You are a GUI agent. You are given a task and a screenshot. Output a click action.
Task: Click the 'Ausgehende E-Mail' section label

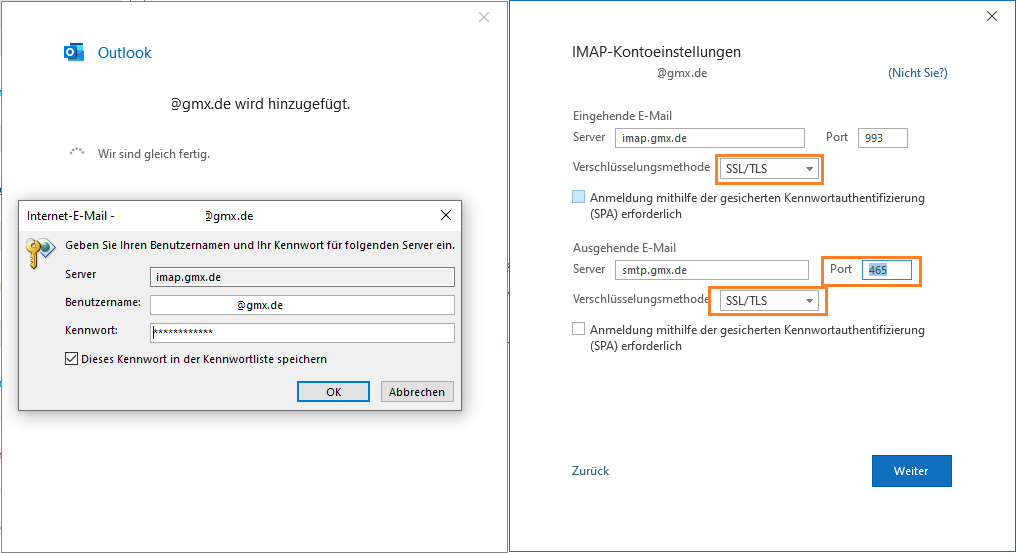624,248
